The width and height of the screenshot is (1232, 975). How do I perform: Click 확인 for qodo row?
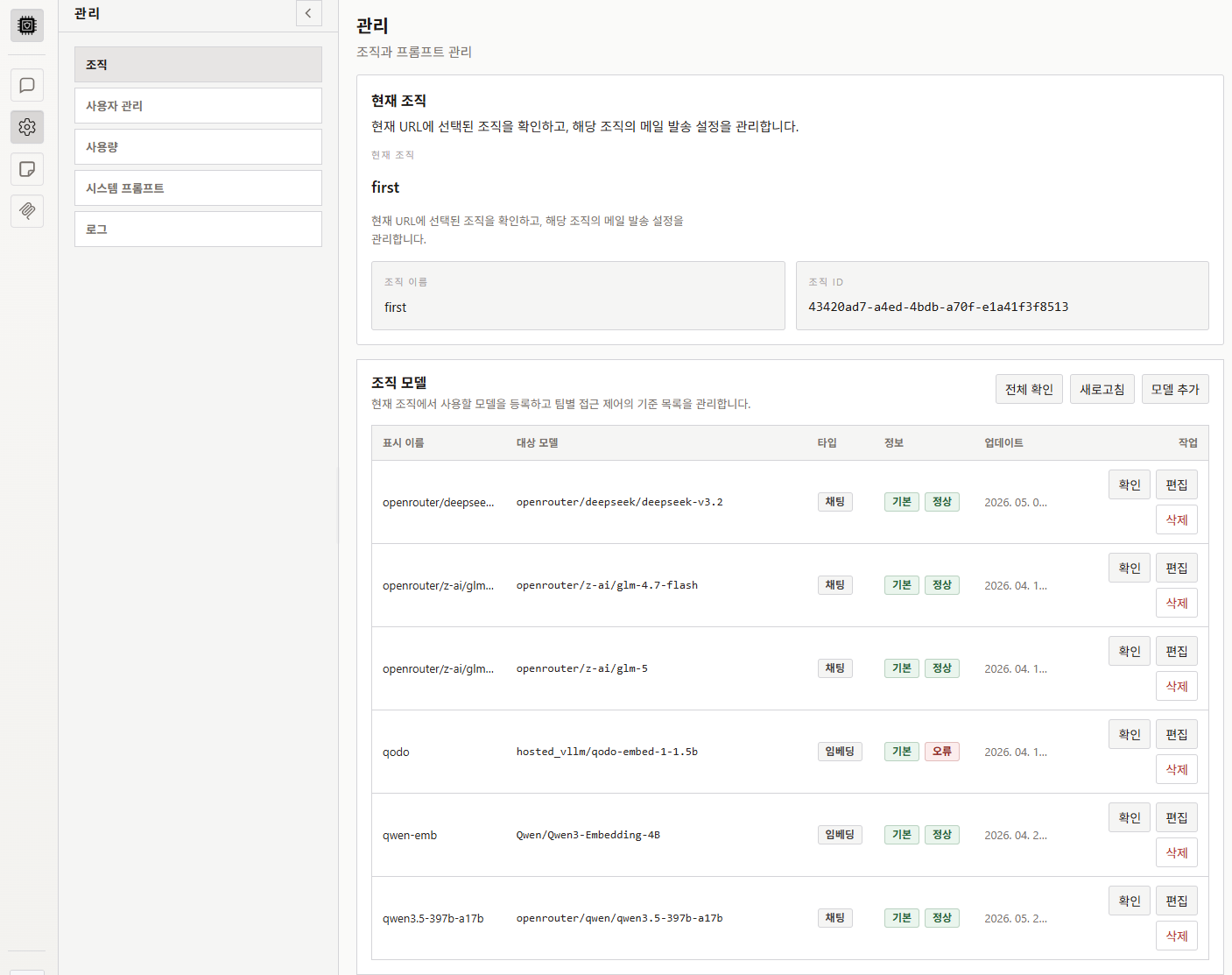pyautogui.click(x=1130, y=734)
